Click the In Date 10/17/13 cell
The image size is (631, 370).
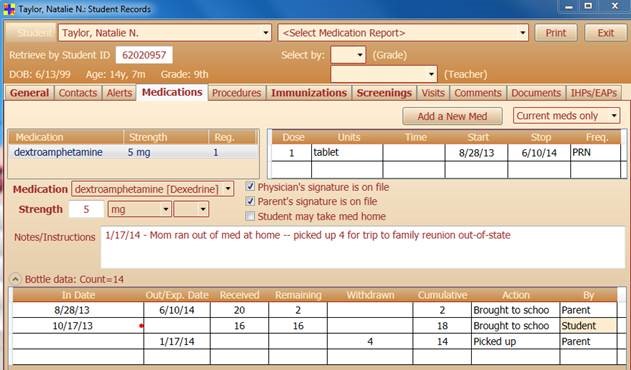(78, 326)
